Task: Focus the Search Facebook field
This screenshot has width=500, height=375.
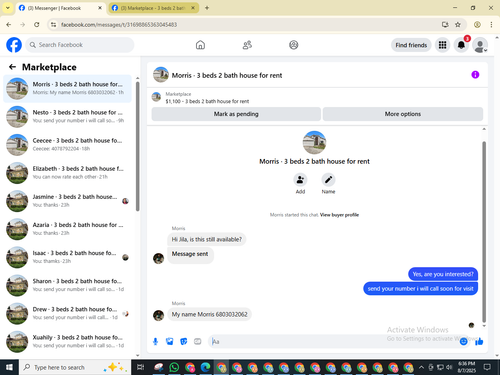Action: pyautogui.click(x=80, y=45)
